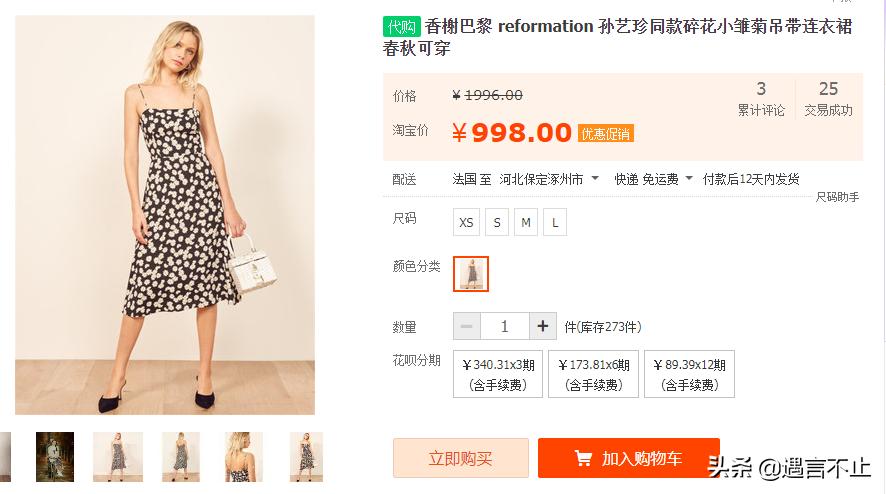The image size is (886, 494).
Task: Open the 尺码助手 size assistant link
Action: pos(837,197)
